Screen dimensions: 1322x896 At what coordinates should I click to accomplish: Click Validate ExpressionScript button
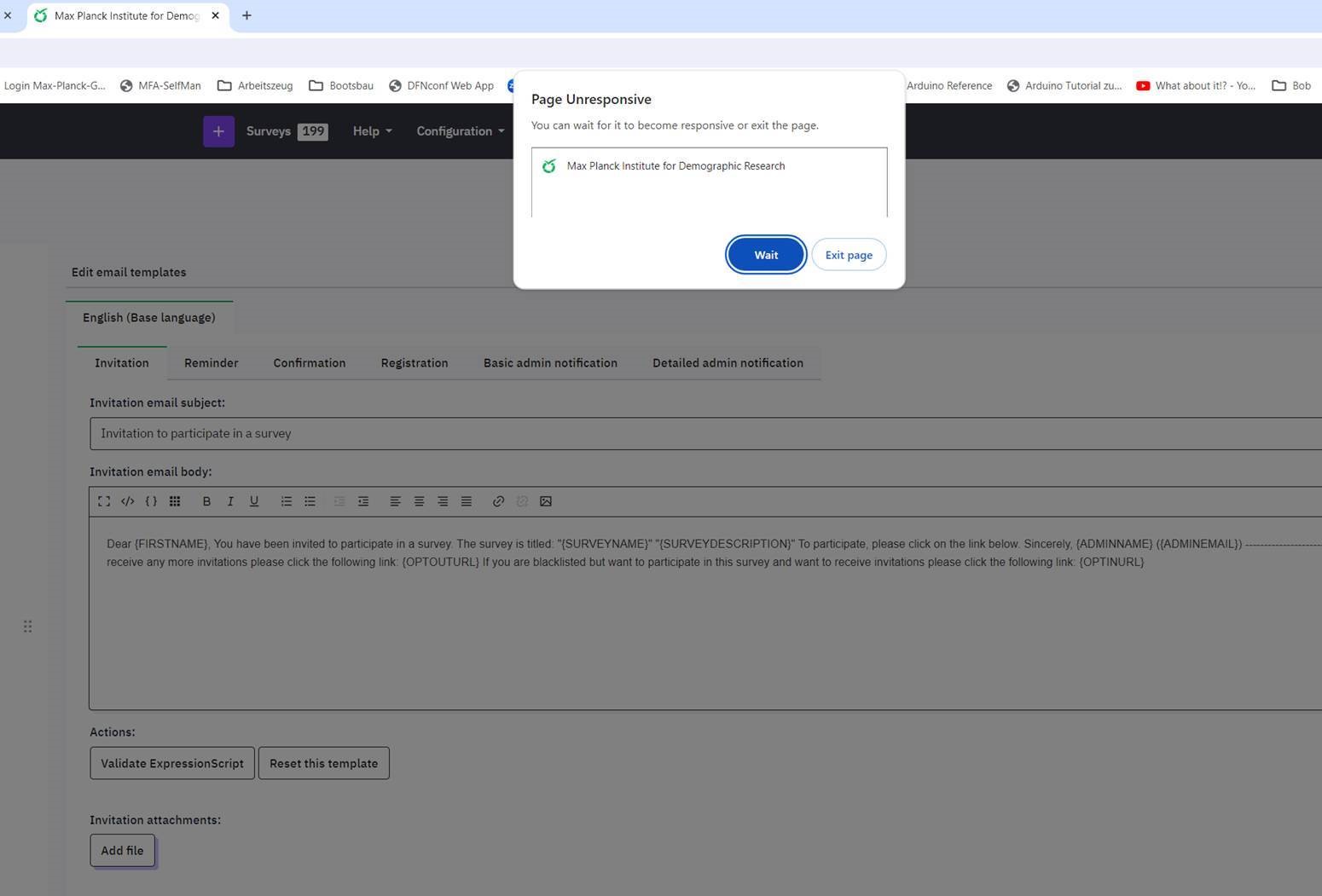(172, 763)
